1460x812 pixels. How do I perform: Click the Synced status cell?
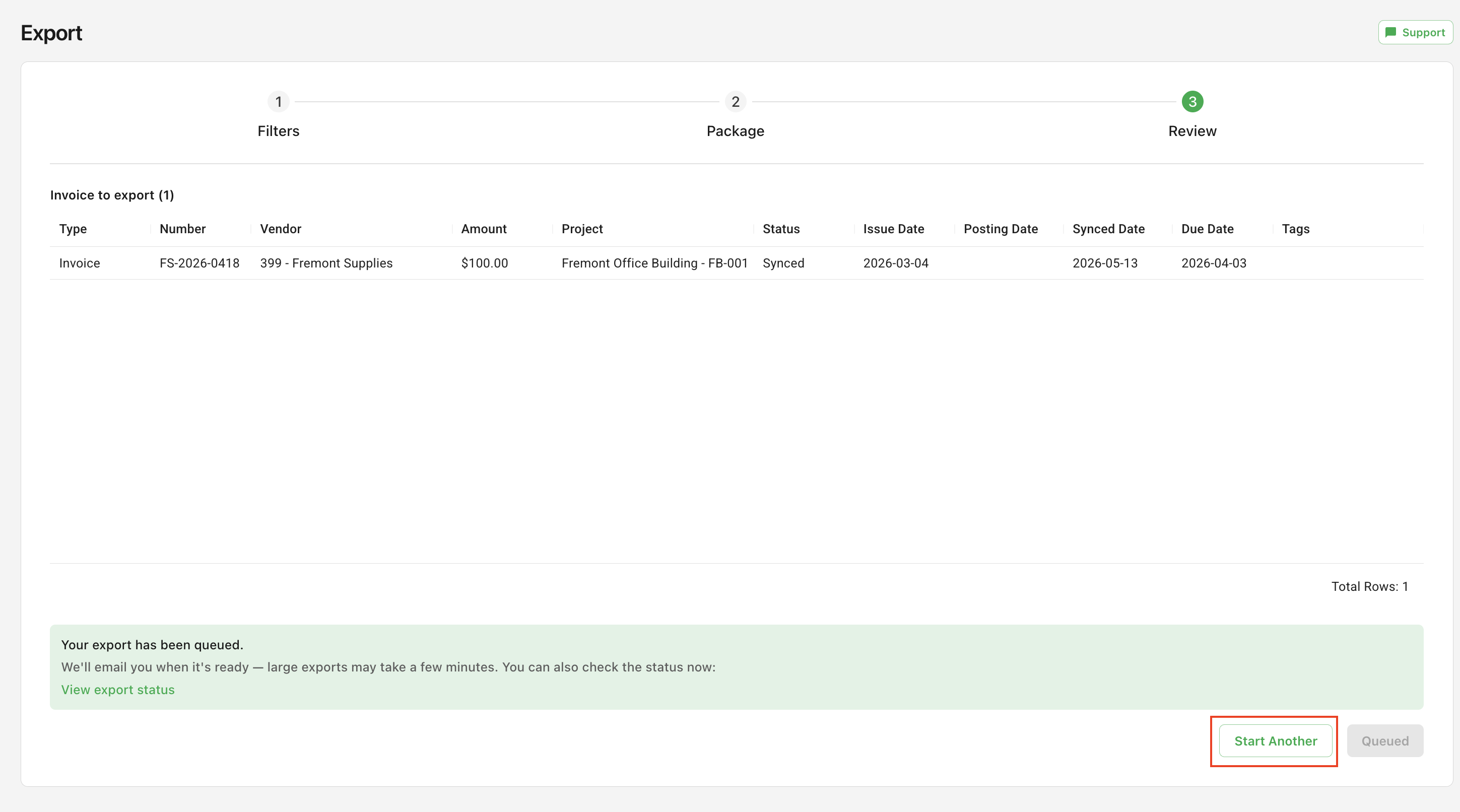coord(783,263)
